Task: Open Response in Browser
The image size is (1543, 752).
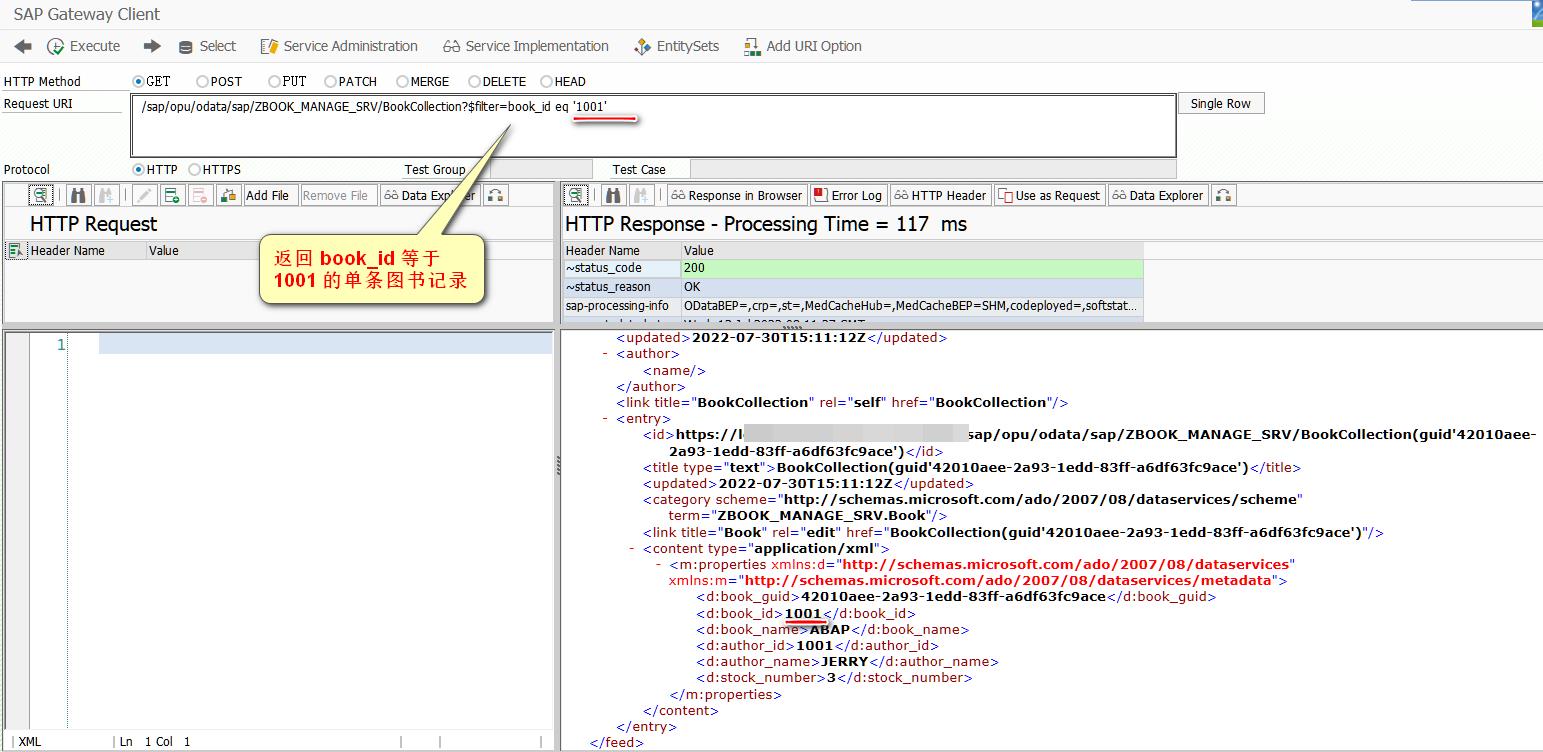Action: (736, 196)
